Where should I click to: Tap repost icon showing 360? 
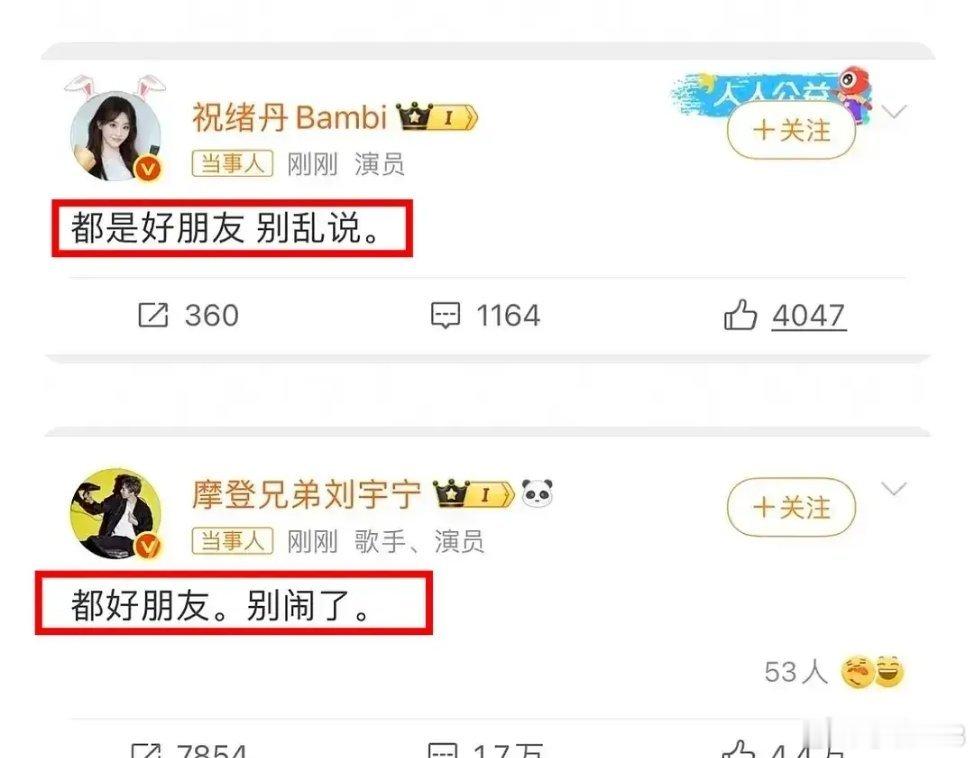153,315
